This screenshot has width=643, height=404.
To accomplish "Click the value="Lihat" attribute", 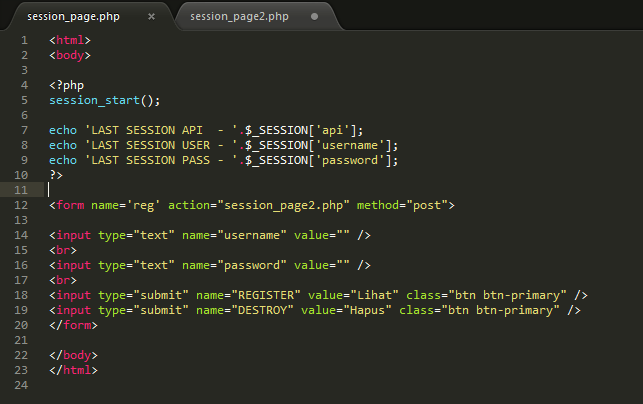I will (353, 295).
